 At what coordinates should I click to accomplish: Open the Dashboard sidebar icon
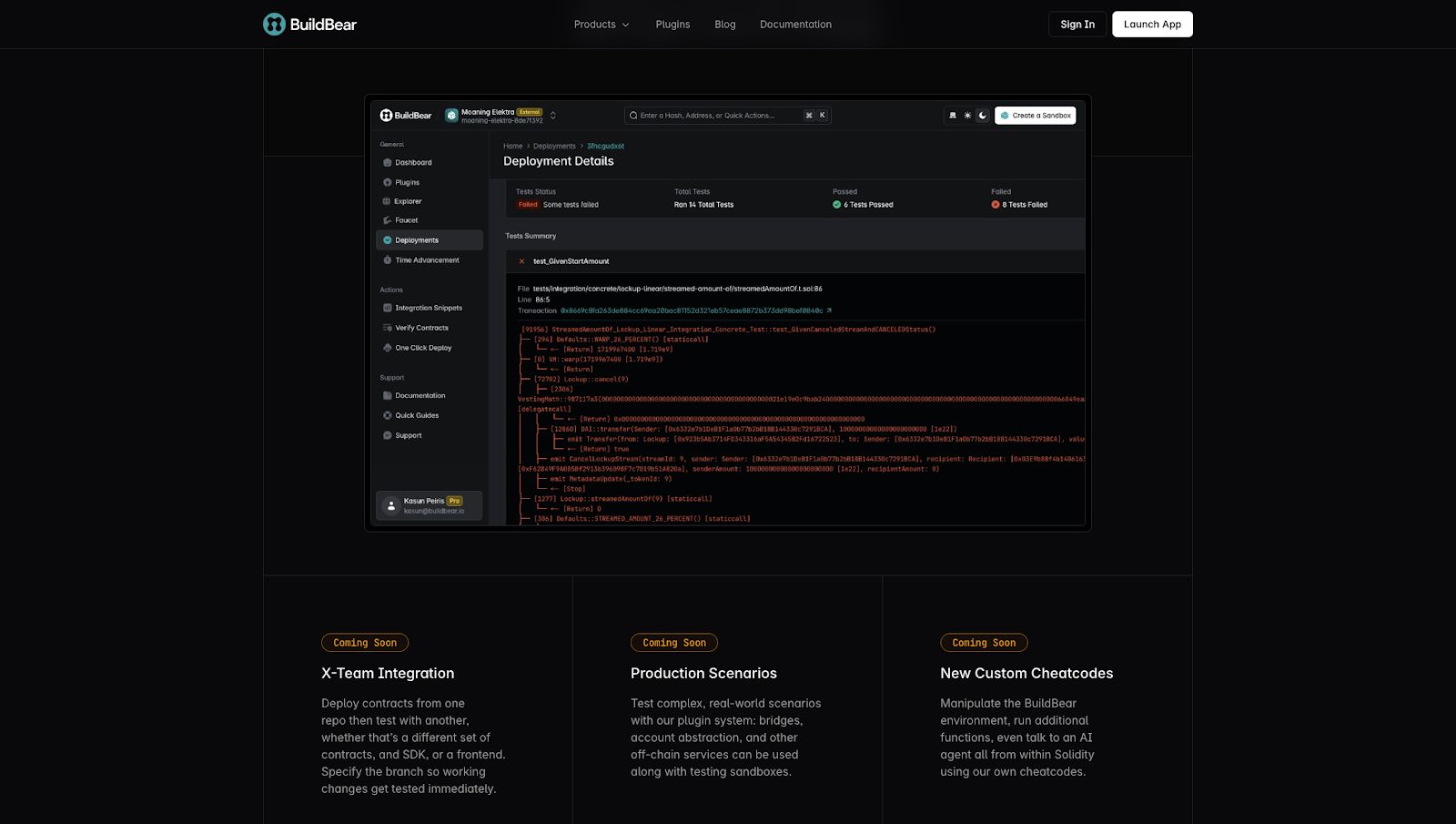[x=387, y=163]
